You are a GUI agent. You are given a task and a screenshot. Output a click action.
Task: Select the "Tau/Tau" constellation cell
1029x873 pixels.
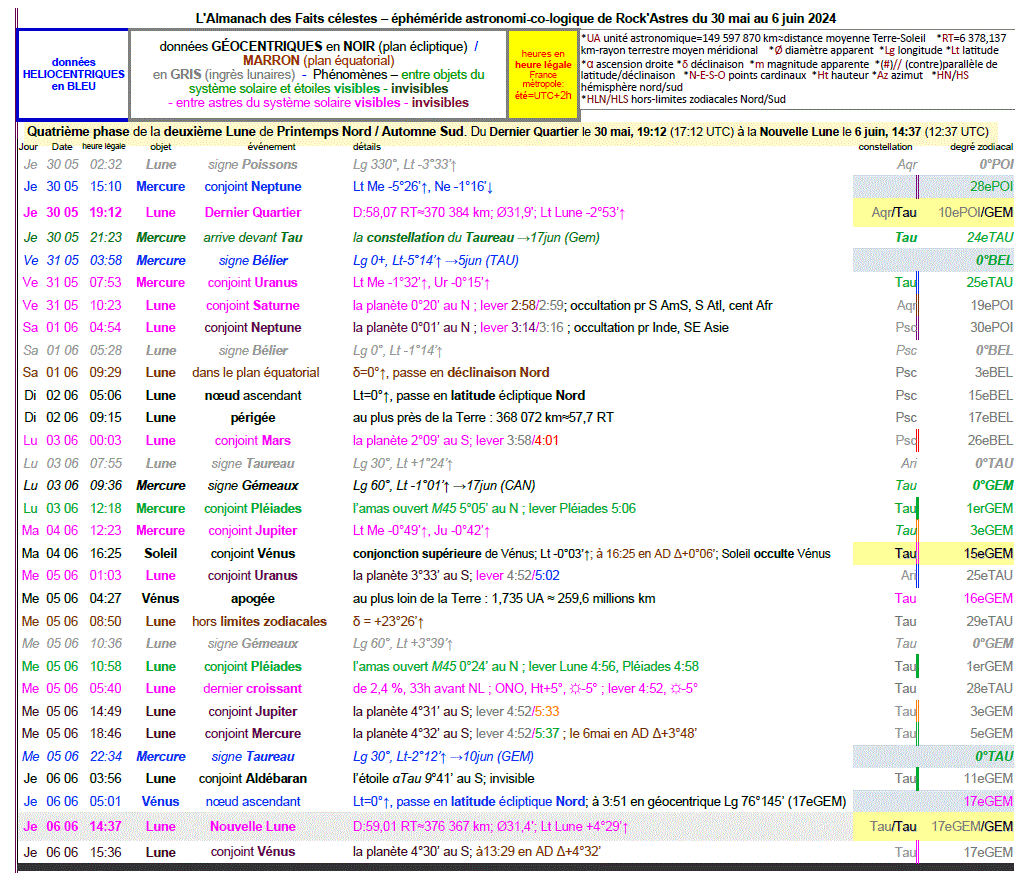click(893, 826)
